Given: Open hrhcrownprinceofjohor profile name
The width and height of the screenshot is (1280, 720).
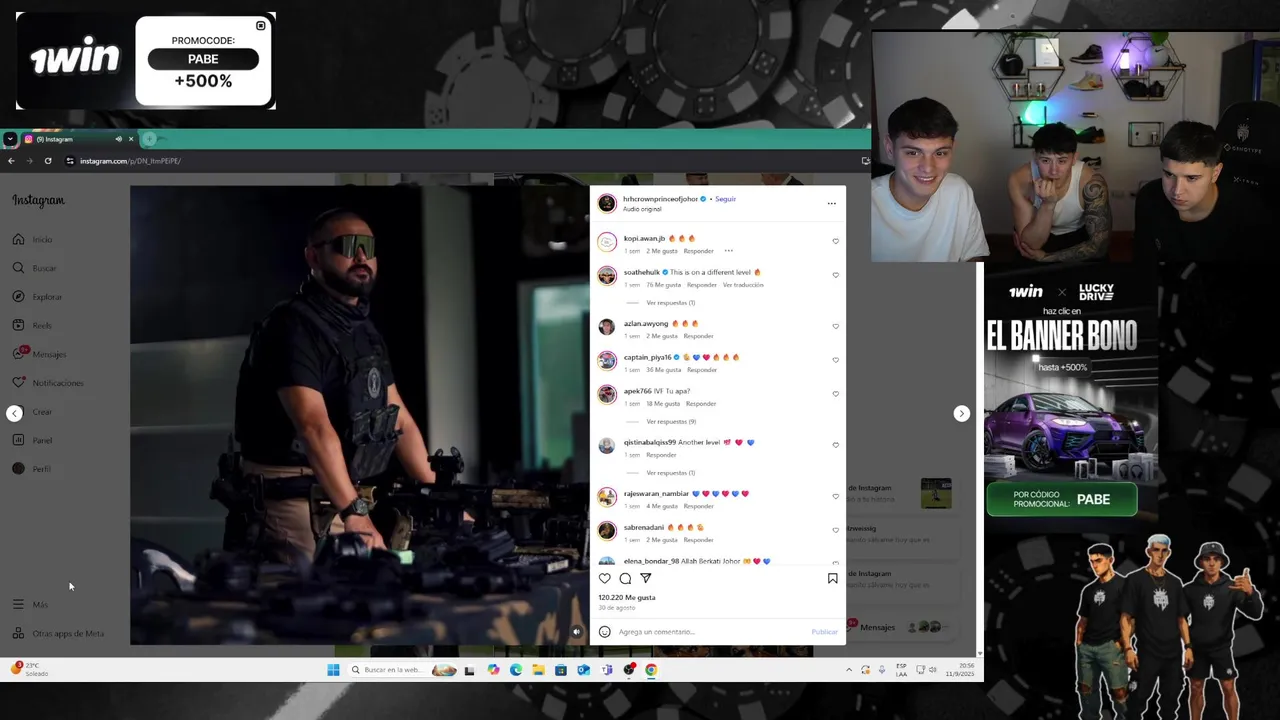Looking at the screenshot, I should 660,199.
